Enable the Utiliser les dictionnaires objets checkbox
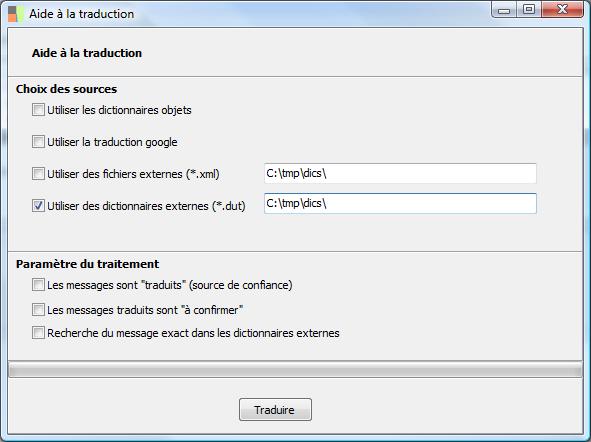591x442 pixels. pos(38,110)
